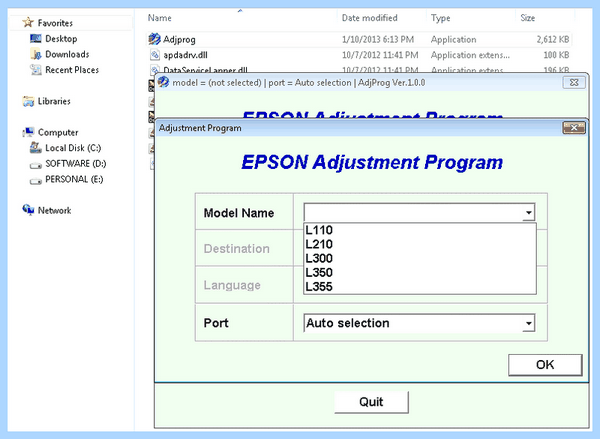Click the Adjprog date 1/10/2013 6:13 PM
This screenshot has height=439, width=600.
click(378, 39)
